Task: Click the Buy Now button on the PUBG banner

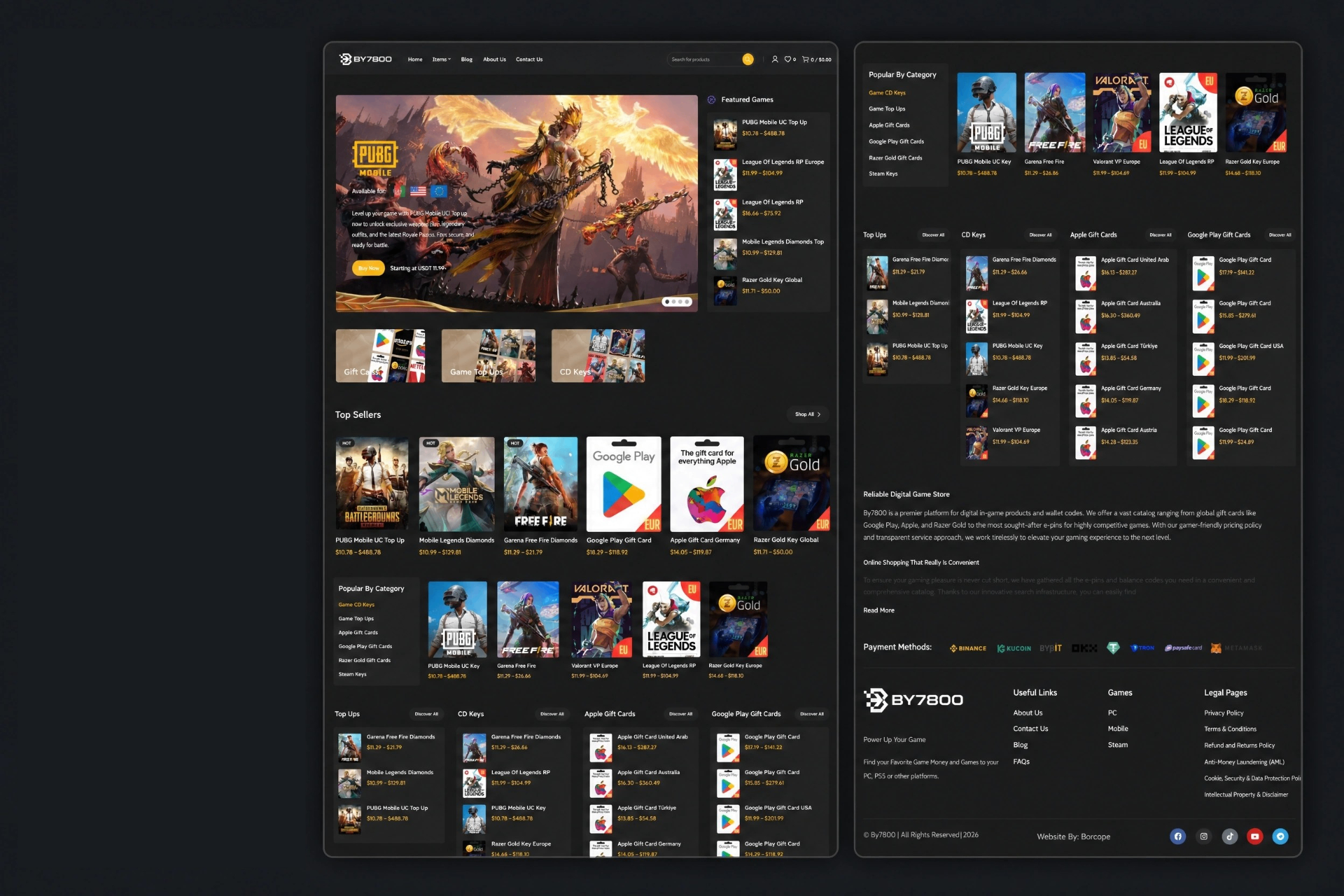Action: (368, 268)
